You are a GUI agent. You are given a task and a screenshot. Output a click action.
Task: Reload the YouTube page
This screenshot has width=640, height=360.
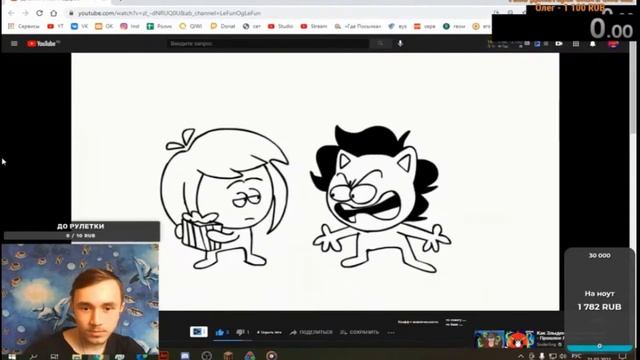[x=39, y=13]
